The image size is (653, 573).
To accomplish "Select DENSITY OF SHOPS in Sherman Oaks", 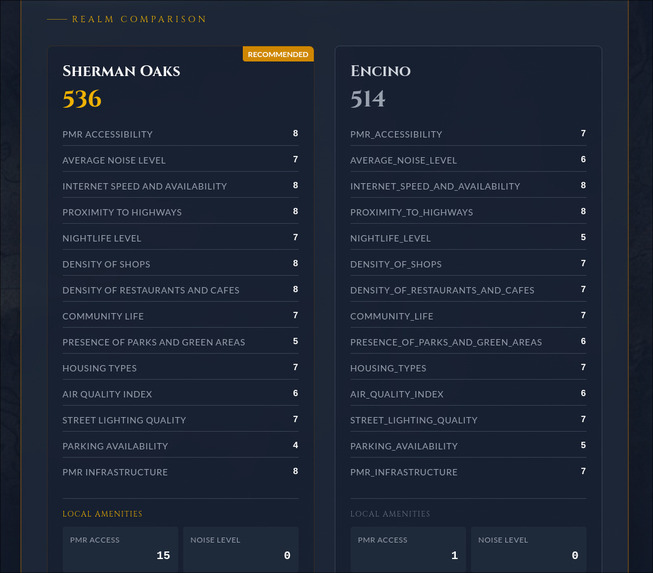I will [x=180, y=264].
